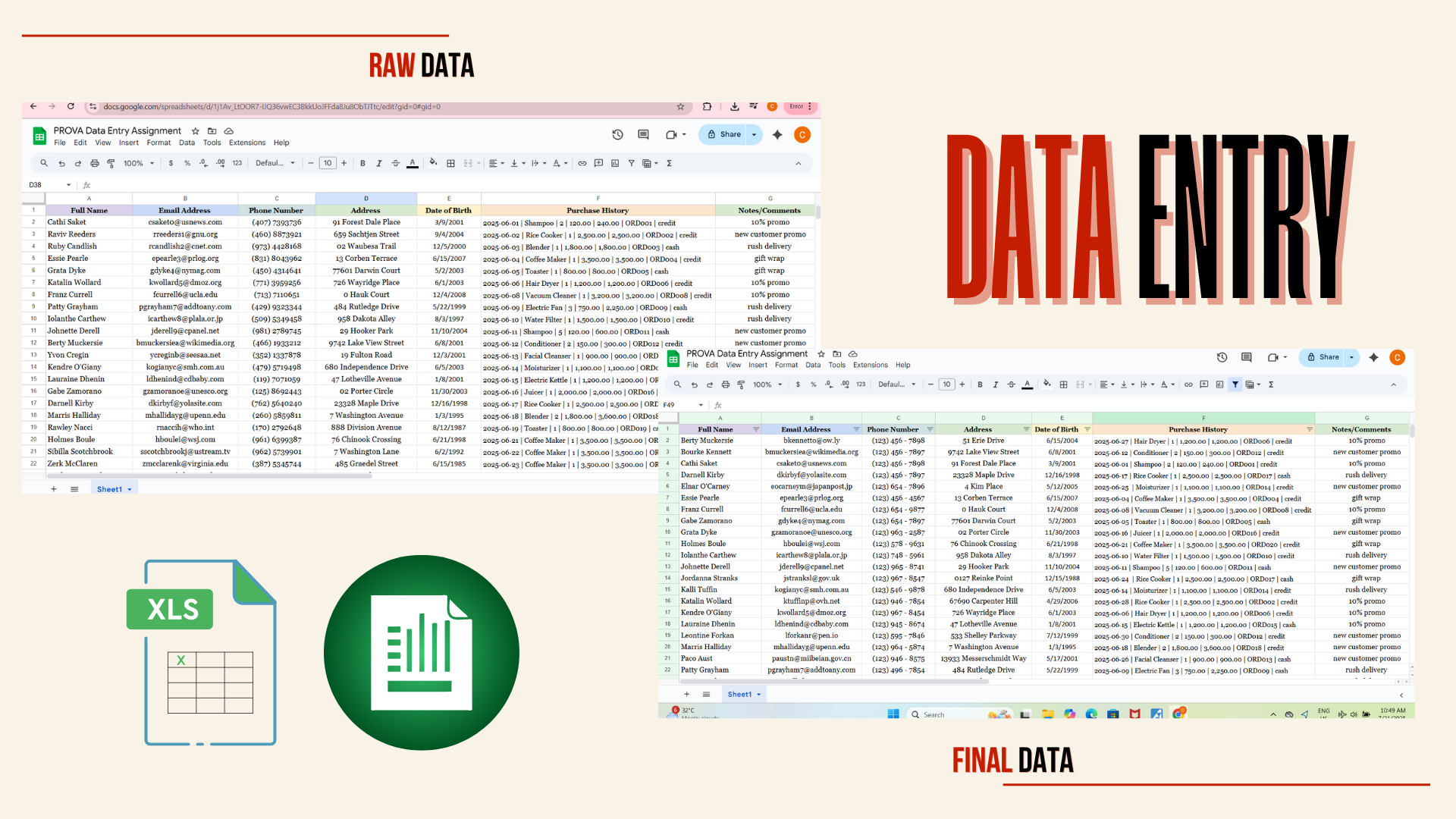Click Gemini spark icon in raw data window
Viewport: 1456px width, 819px height.
(x=777, y=134)
